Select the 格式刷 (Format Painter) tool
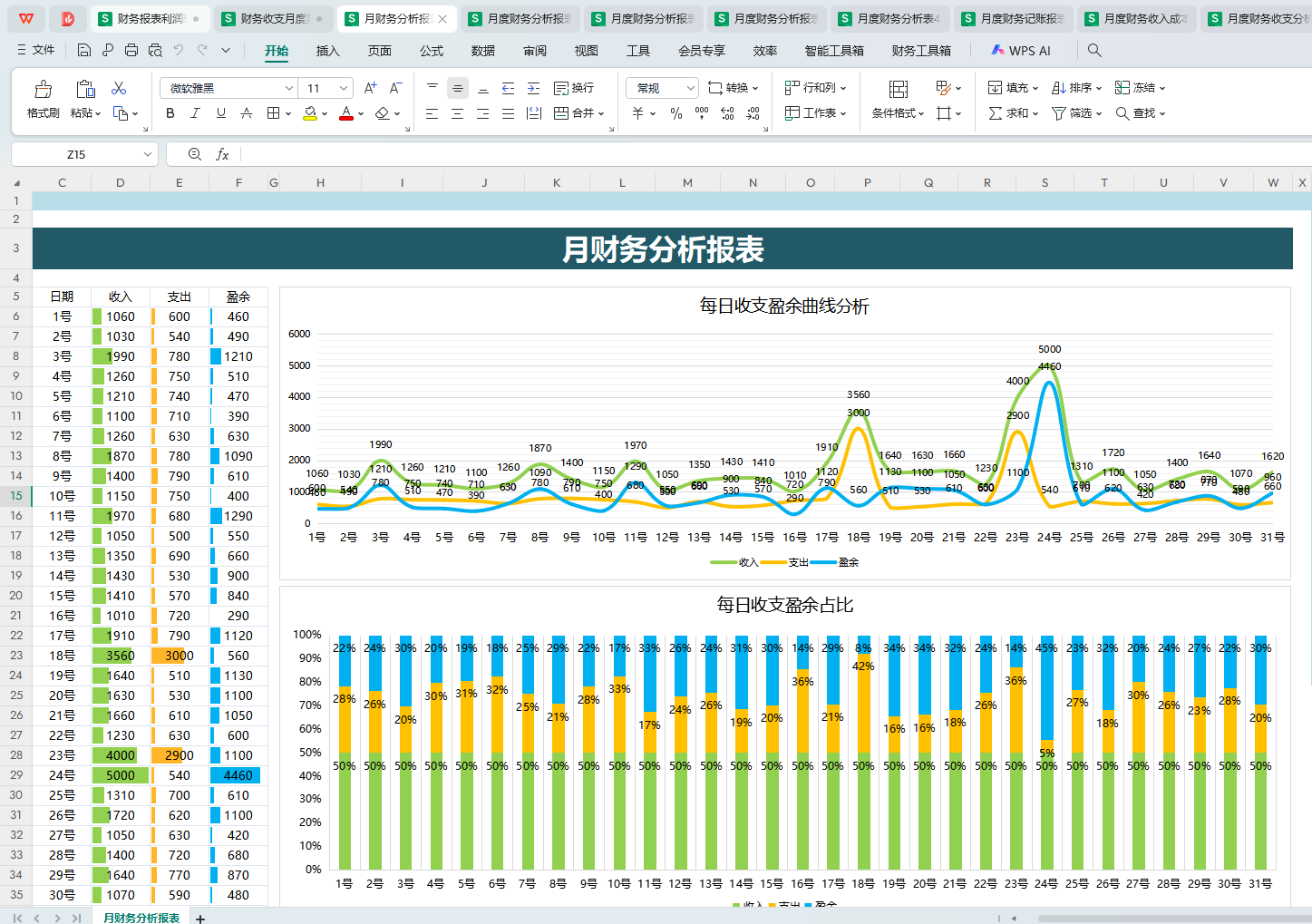1312x924 pixels. 42,97
